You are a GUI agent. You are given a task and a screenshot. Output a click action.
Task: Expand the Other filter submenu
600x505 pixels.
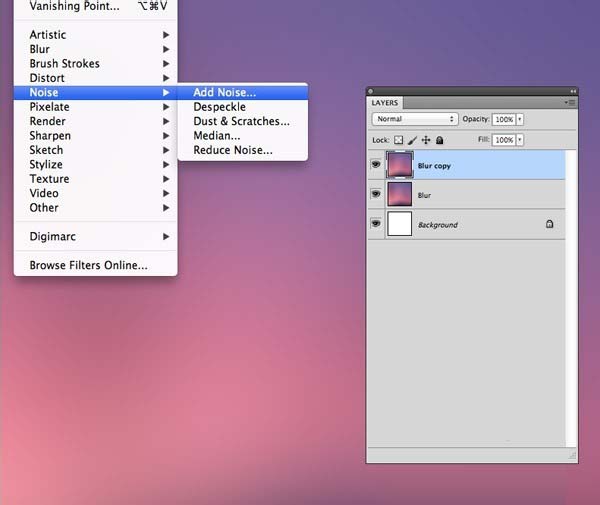tap(96, 208)
